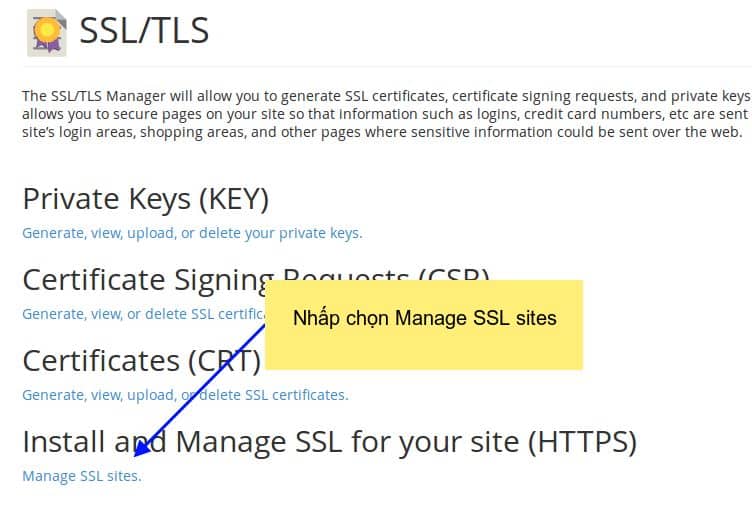
Task: Click the (HTTPS) text in the last heading
Action: point(582,442)
